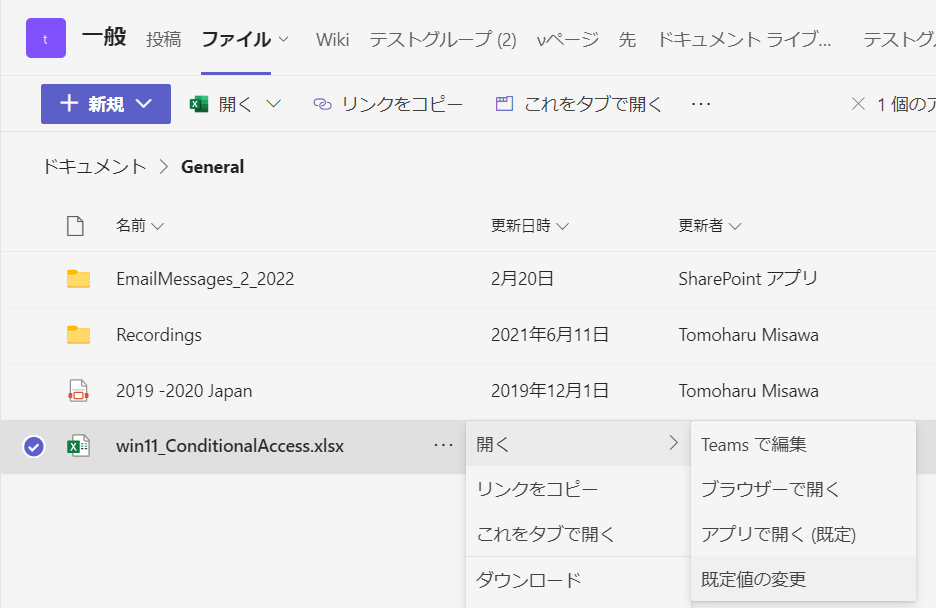Click the purple team avatar icon
This screenshot has width=936, height=608.
click(x=46, y=38)
